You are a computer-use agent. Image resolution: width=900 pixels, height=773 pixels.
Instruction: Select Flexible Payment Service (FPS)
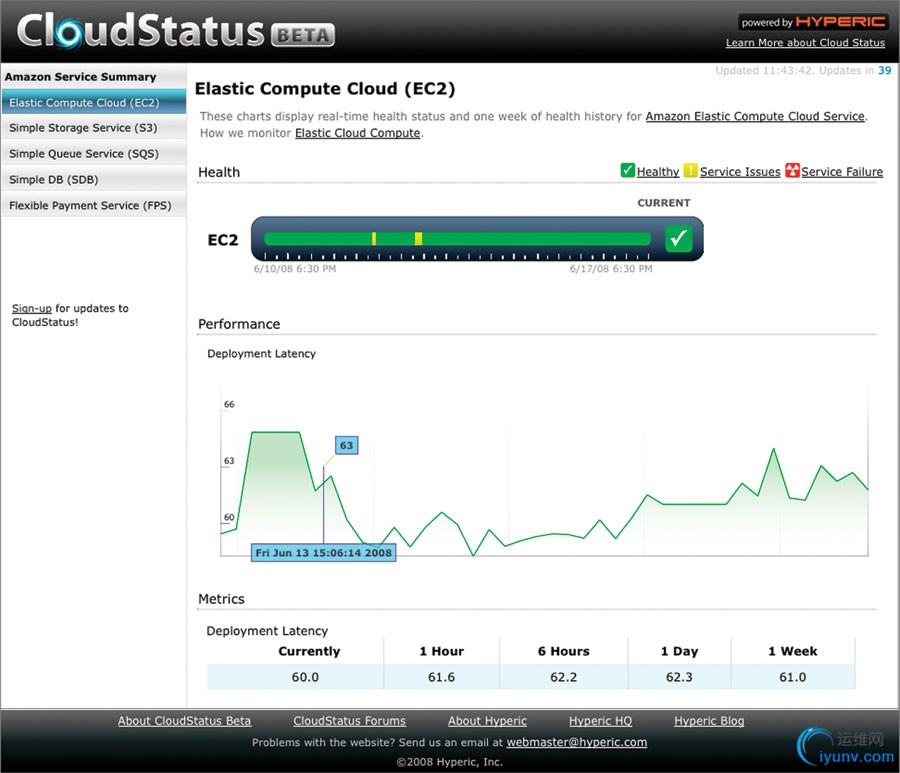[94, 205]
